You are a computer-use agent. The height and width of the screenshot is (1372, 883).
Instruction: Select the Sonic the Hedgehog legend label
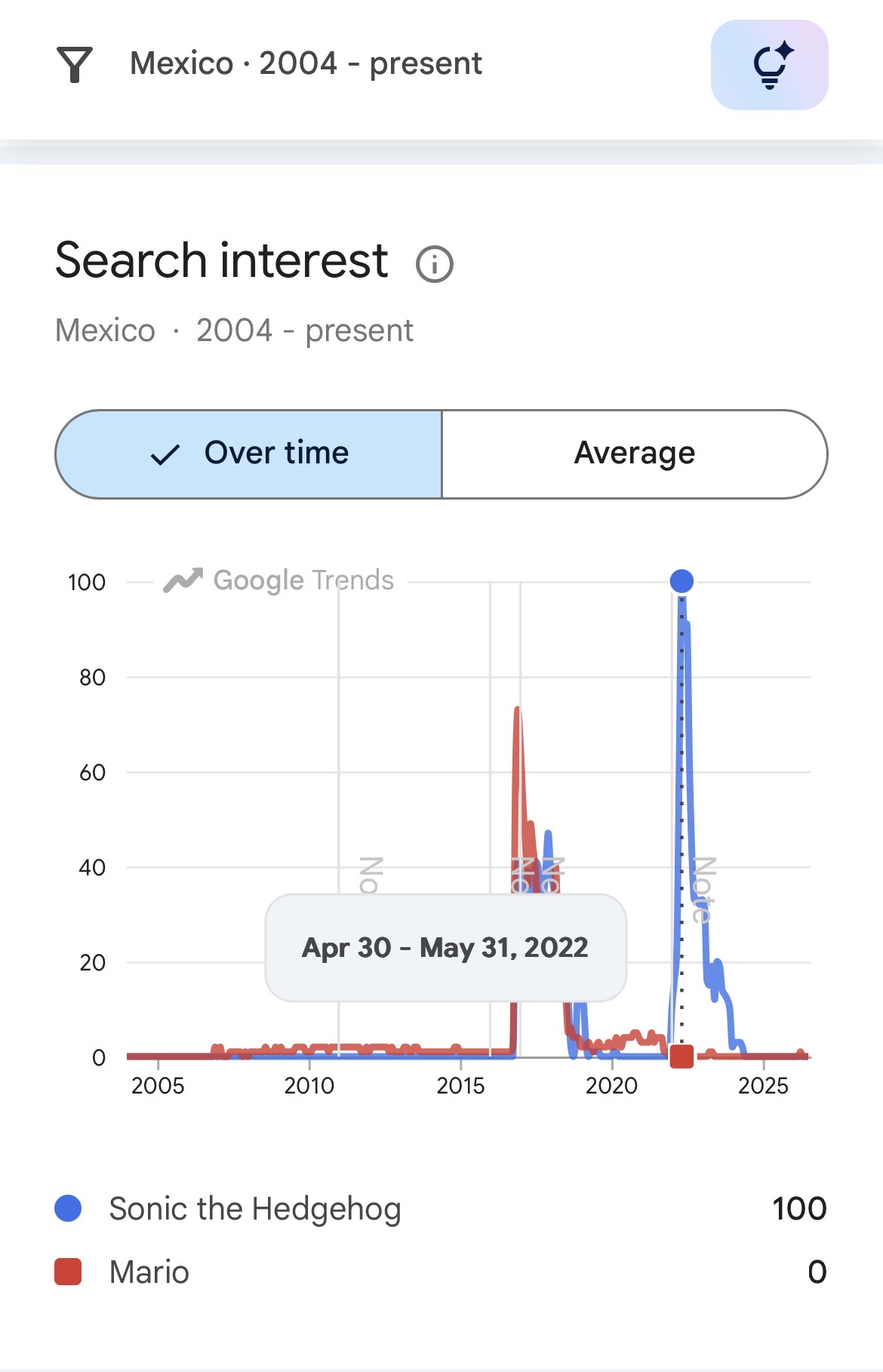coord(255,1208)
